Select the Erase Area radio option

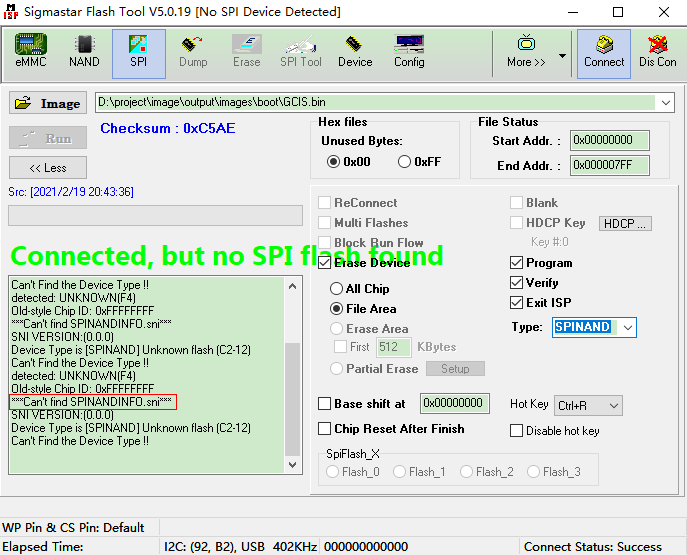(336, 329)
